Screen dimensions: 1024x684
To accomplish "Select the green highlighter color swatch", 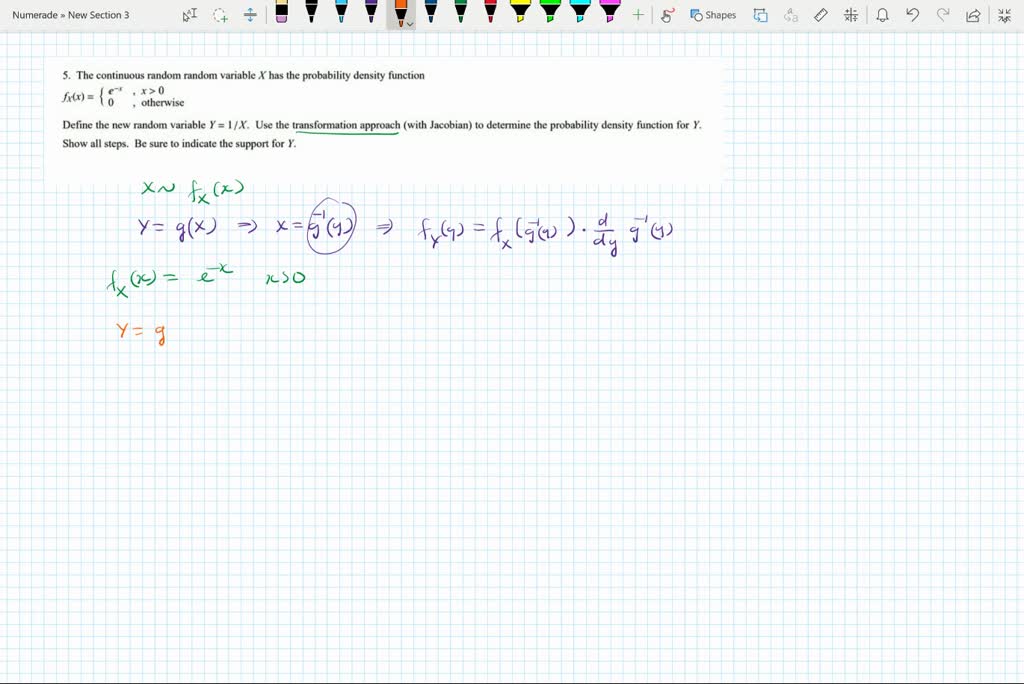I will (549, 14).
